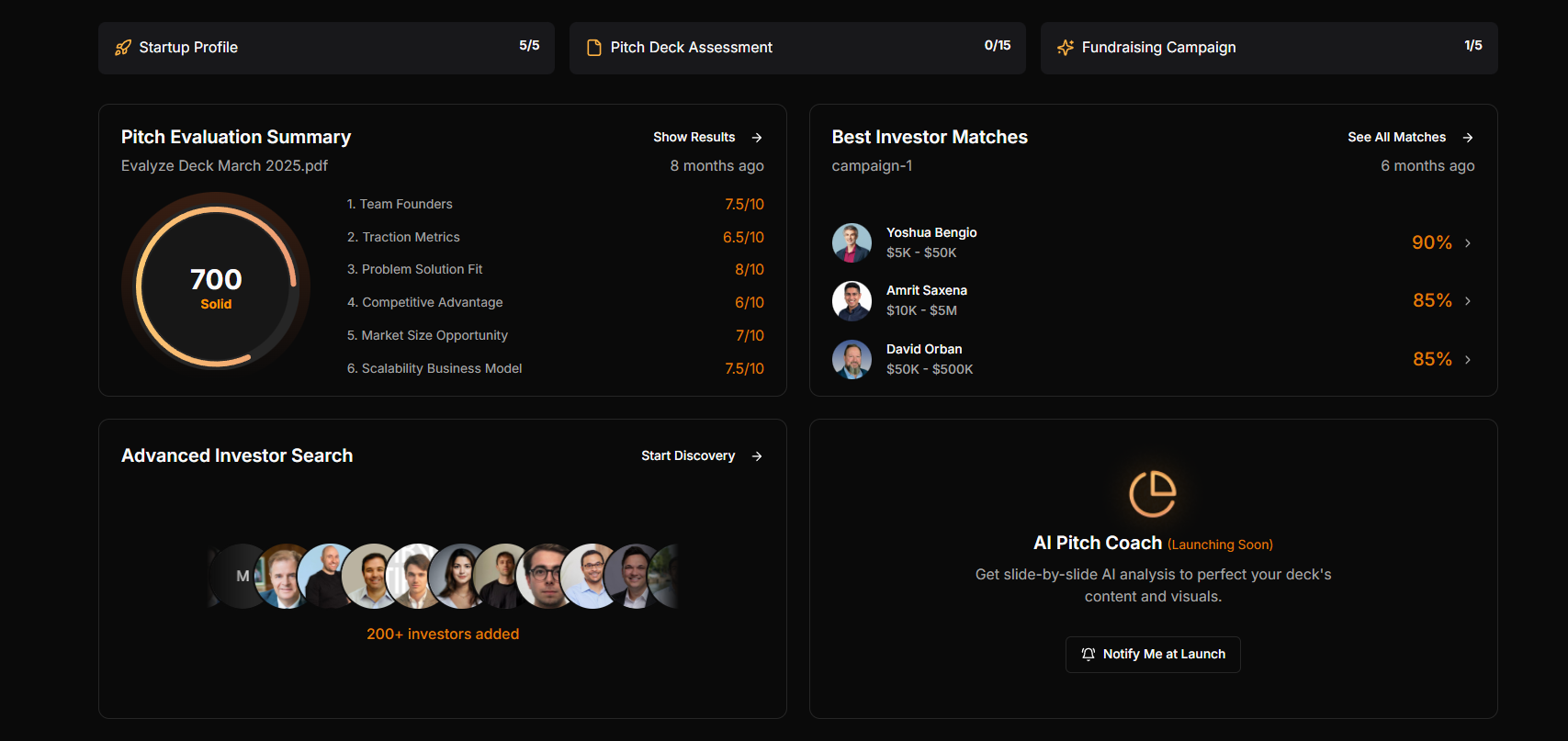Click the arrow icon next to Start Discovery
Viewport: 1568px width, 741px height.
[757, 456]
